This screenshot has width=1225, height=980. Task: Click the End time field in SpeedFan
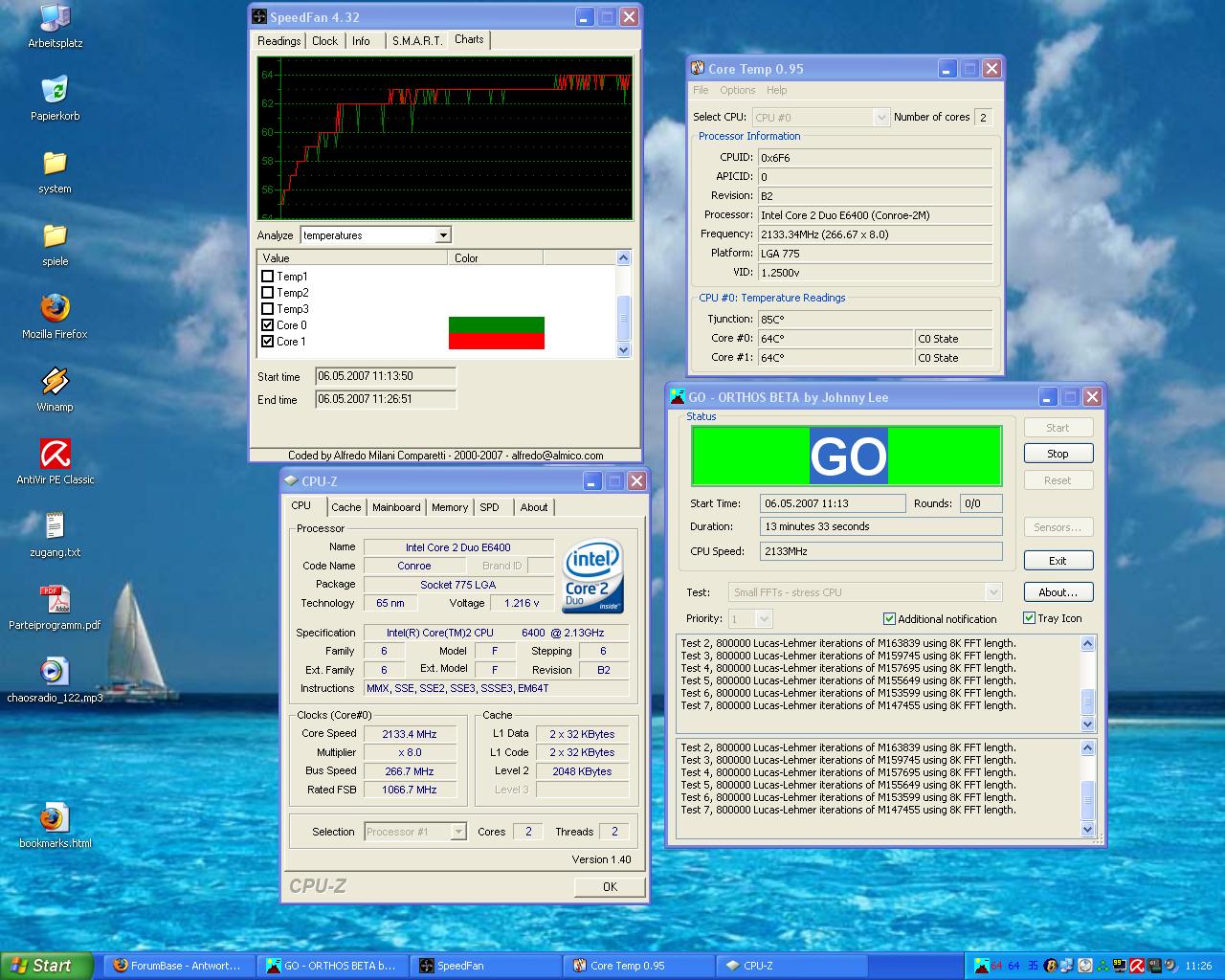(386, 399)
